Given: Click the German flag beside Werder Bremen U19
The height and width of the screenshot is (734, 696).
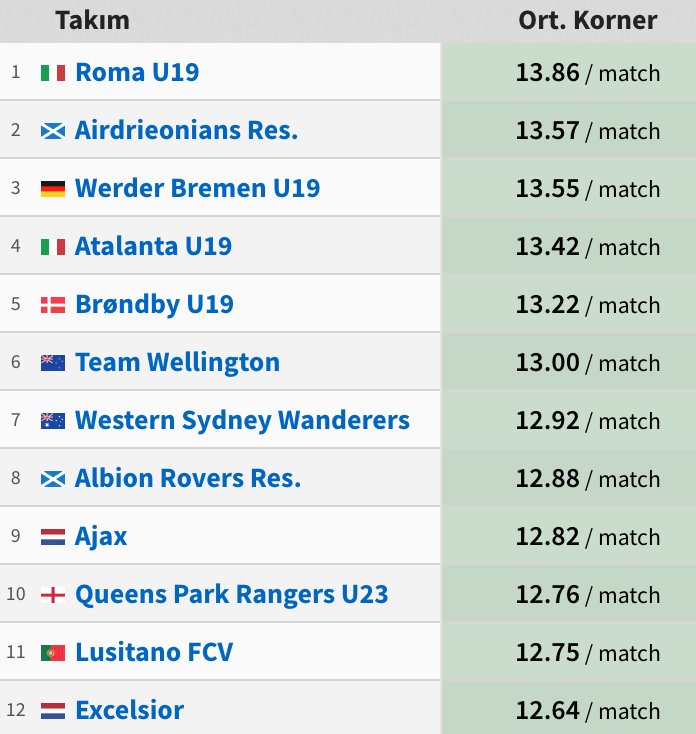Looking at the screenshot, I should pos(53,189).
